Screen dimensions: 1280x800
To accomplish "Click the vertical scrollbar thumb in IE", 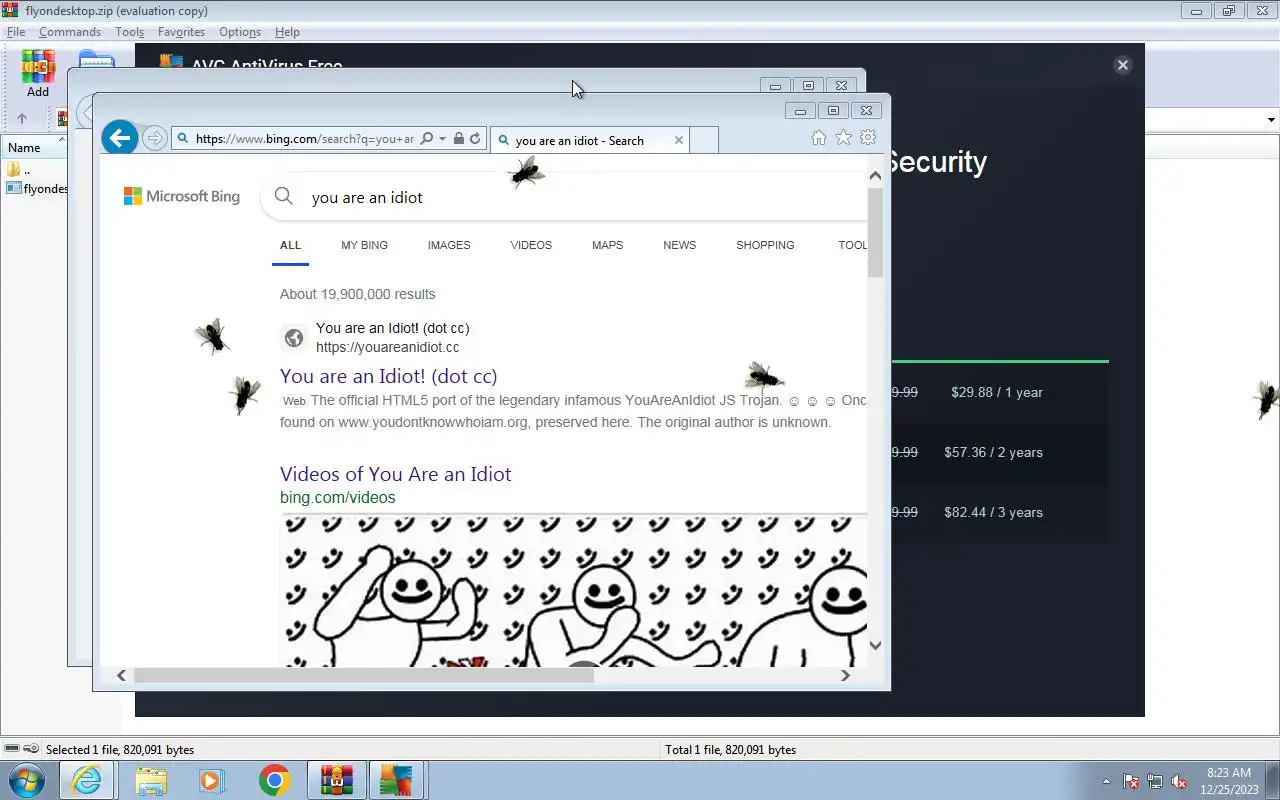I will [x=875, y=232].
